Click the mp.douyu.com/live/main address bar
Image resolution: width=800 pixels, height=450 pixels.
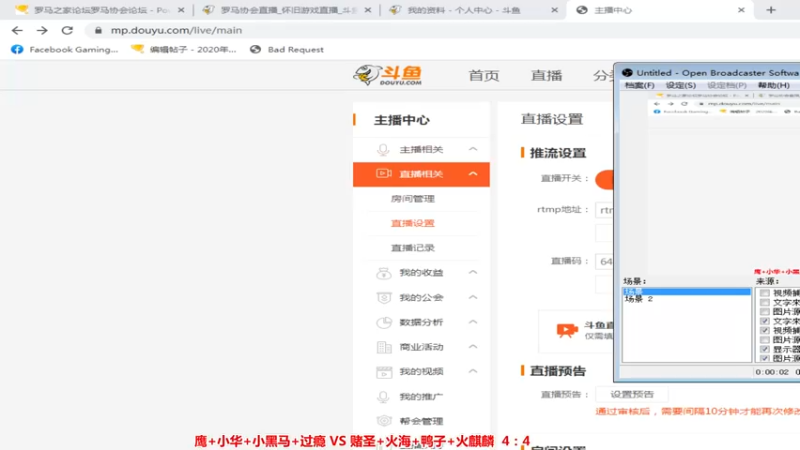click(x=176, y=31)
